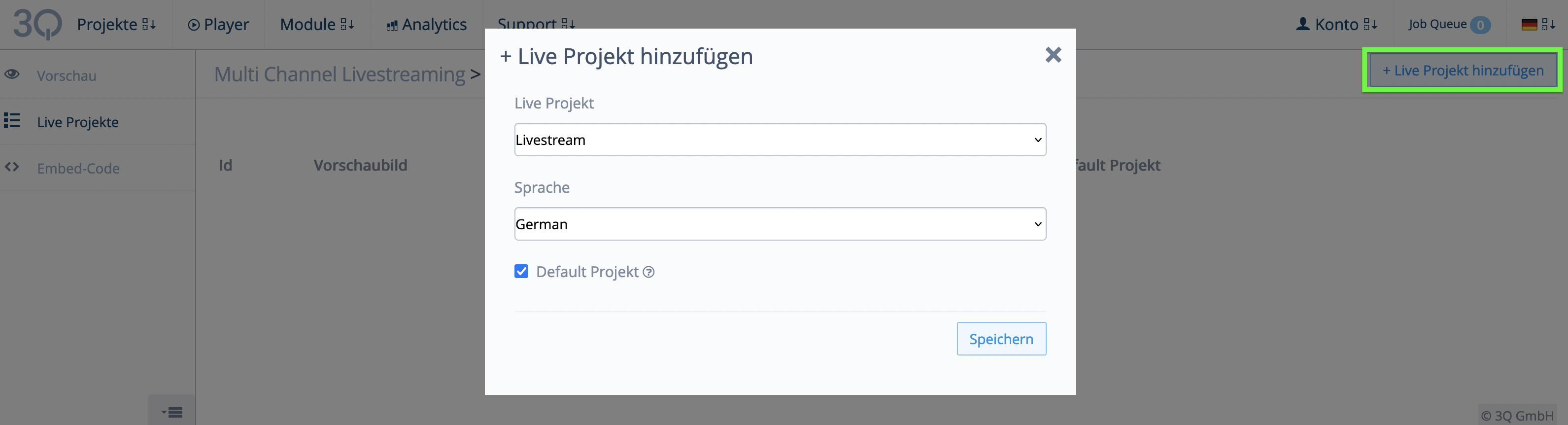Image resolution: width=1568 pixels, height=425 pixels.
Task: Click the Job Queue count badge
Action: point(1480,25)
